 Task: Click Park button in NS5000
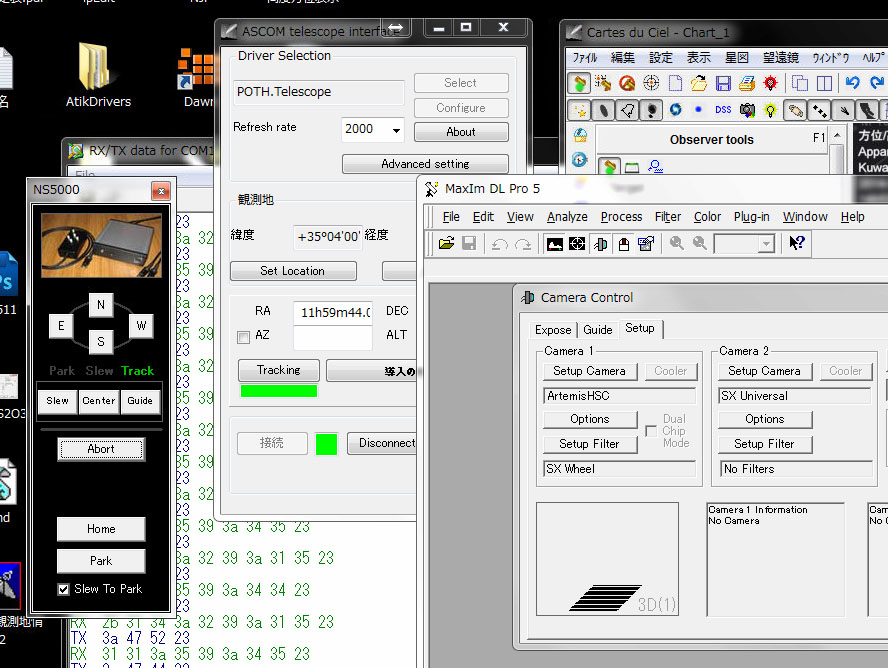tap(101, 561)
